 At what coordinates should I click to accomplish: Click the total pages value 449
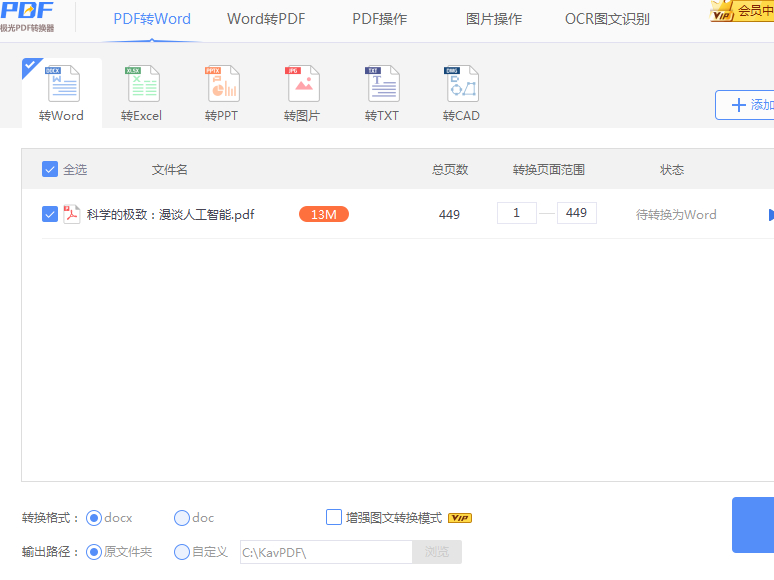(449, 215)
